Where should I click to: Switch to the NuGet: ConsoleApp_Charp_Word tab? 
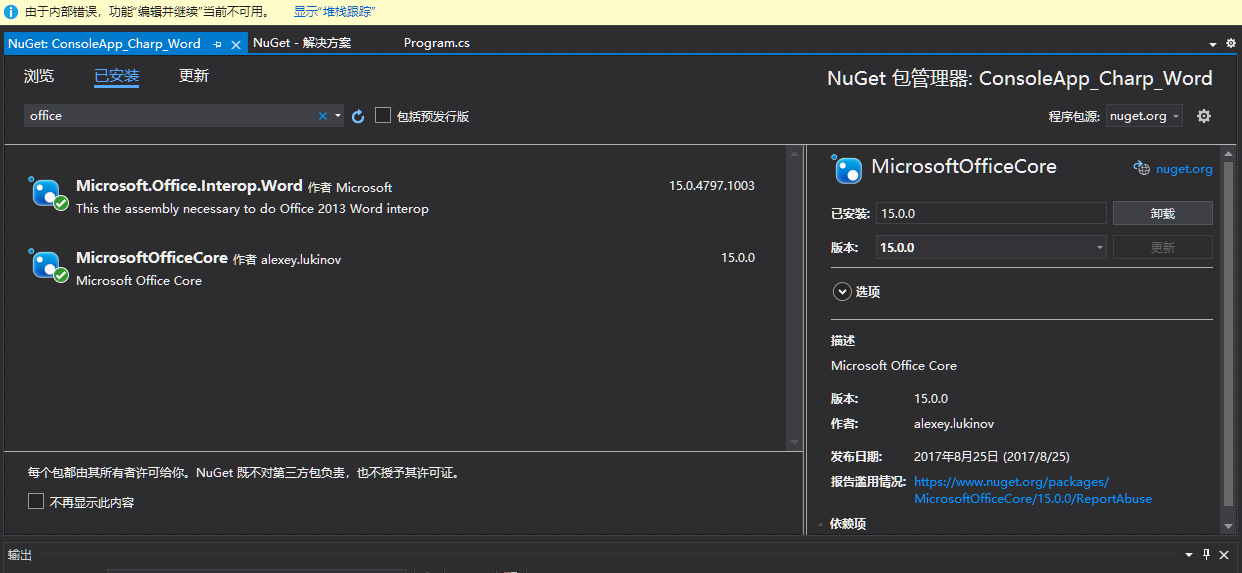point(104,44)
